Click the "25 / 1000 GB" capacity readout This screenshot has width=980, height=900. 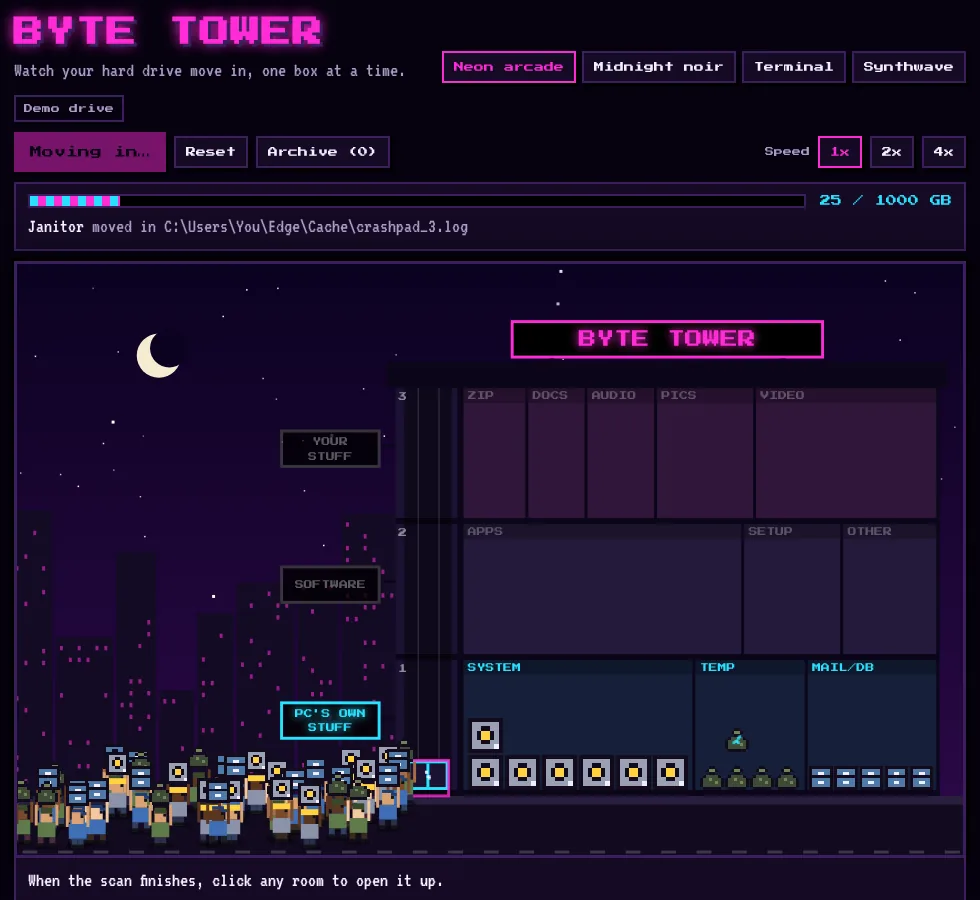[x=885, y=200]
